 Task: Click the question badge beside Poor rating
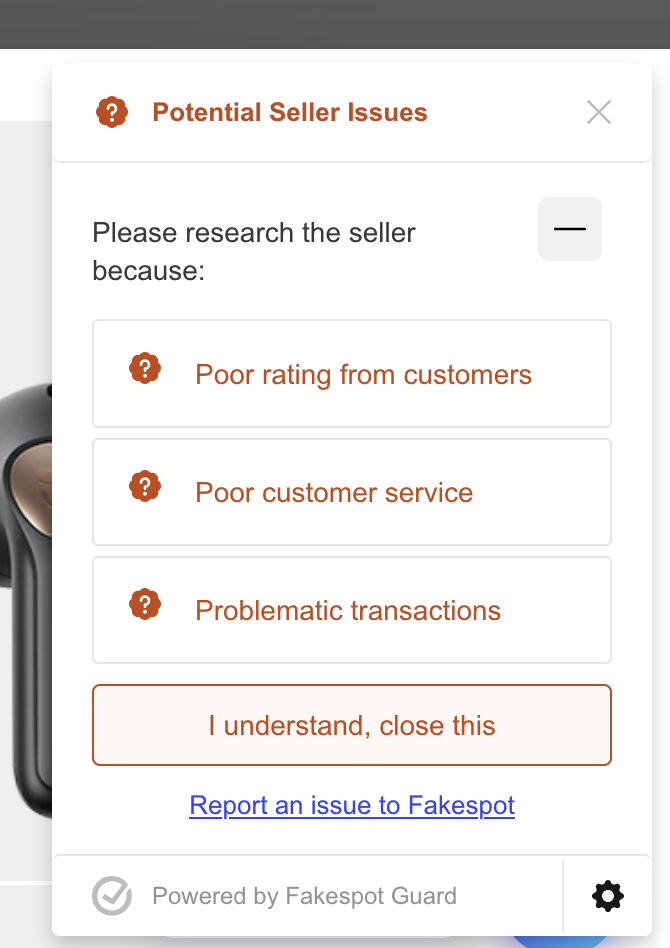coord(145,368)
